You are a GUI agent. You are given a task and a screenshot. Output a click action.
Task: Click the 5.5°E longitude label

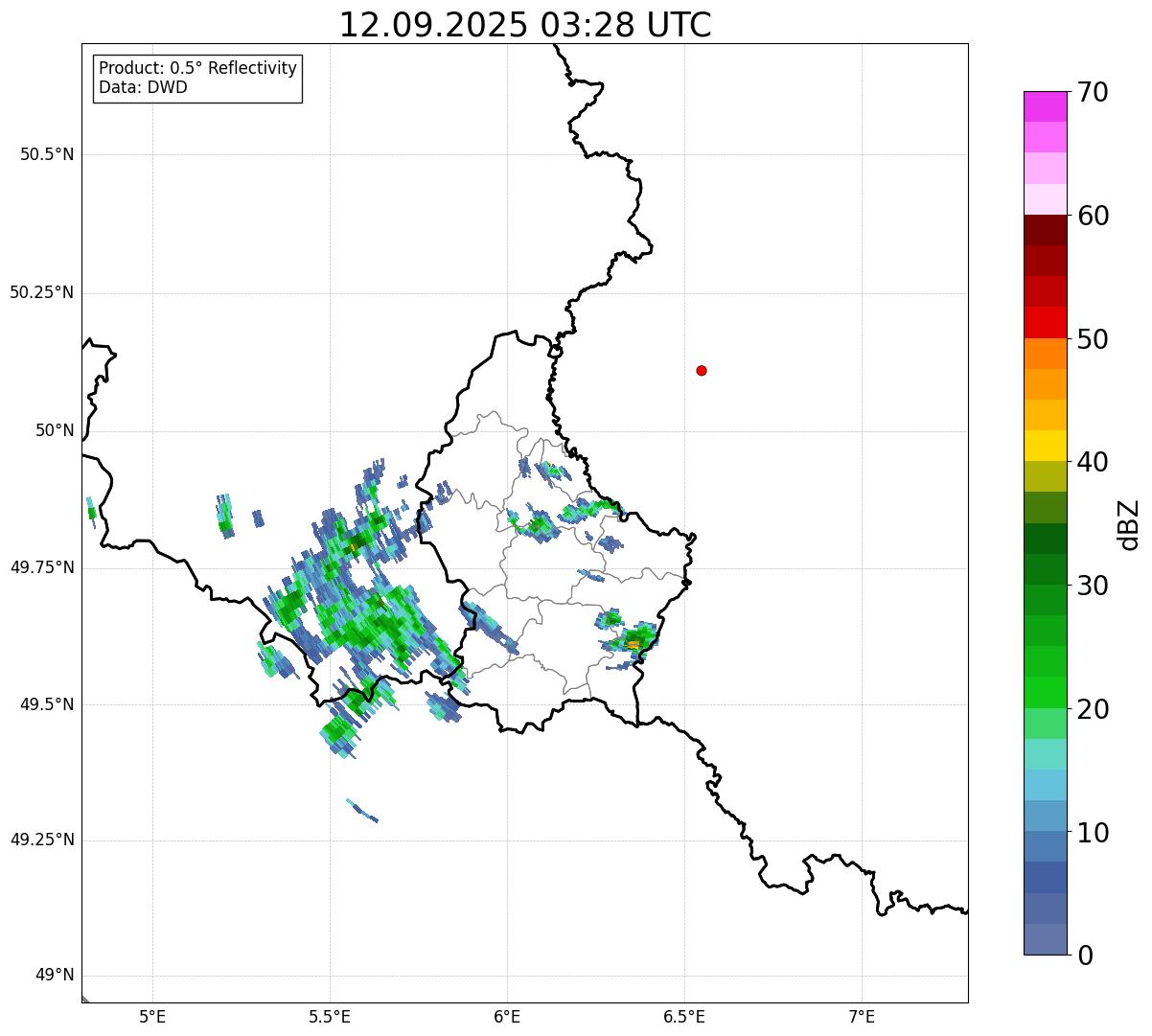tap(330, 1016)
